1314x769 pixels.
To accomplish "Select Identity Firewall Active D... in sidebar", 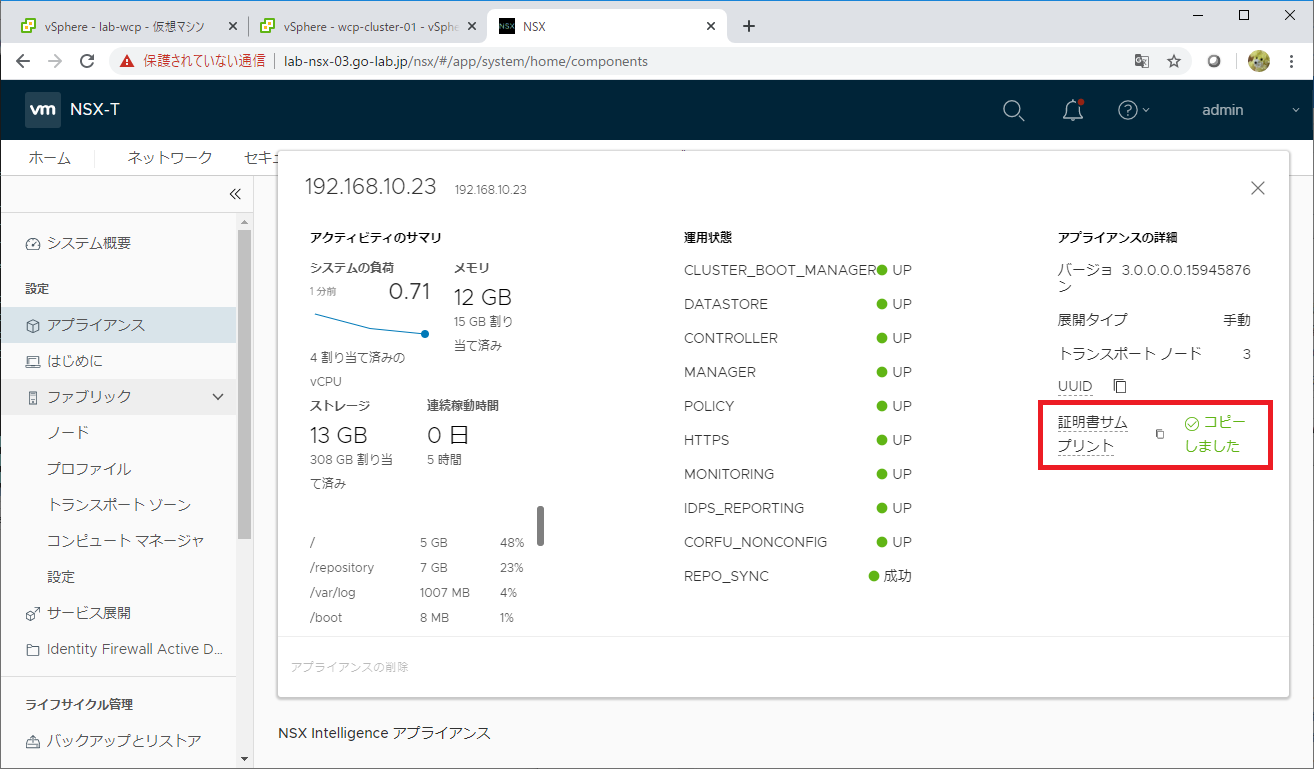I will (x=124, y=649).
